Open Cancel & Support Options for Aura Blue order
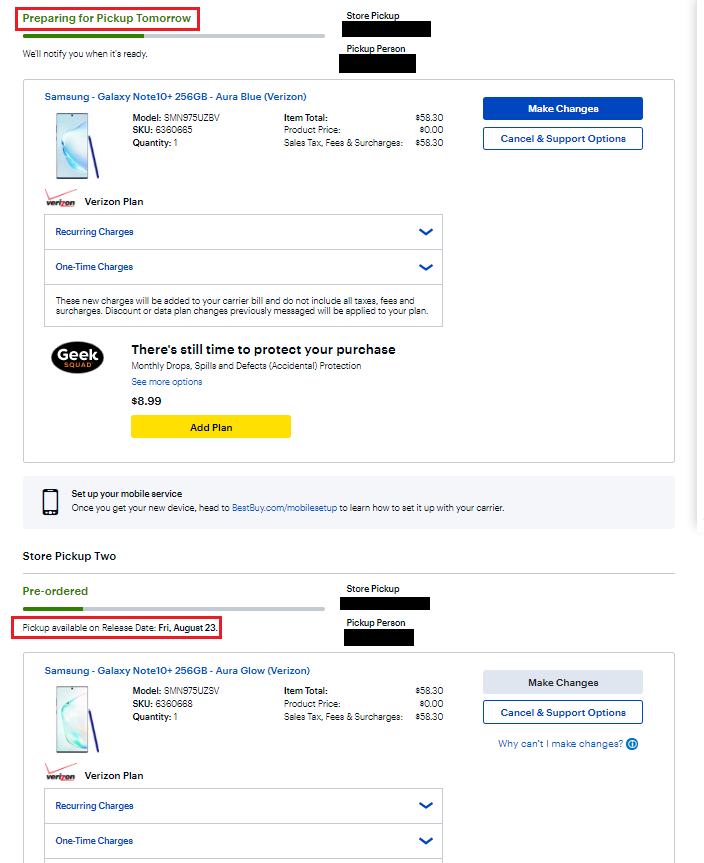 coord(563,139)
